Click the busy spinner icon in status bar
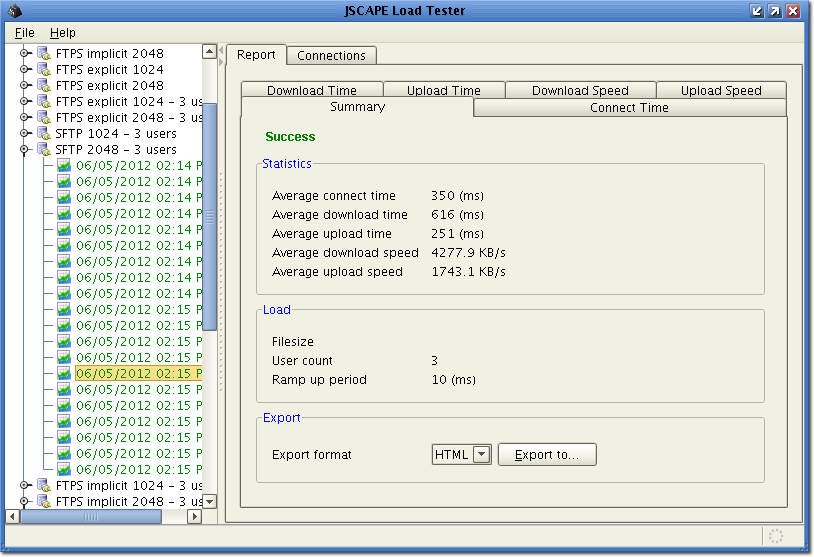 click(x=776, y=536)
